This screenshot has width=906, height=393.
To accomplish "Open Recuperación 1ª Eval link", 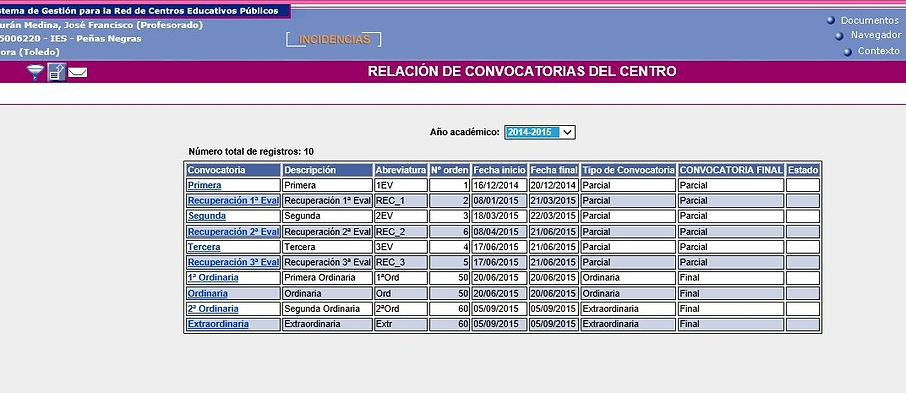I will point(233,201).
